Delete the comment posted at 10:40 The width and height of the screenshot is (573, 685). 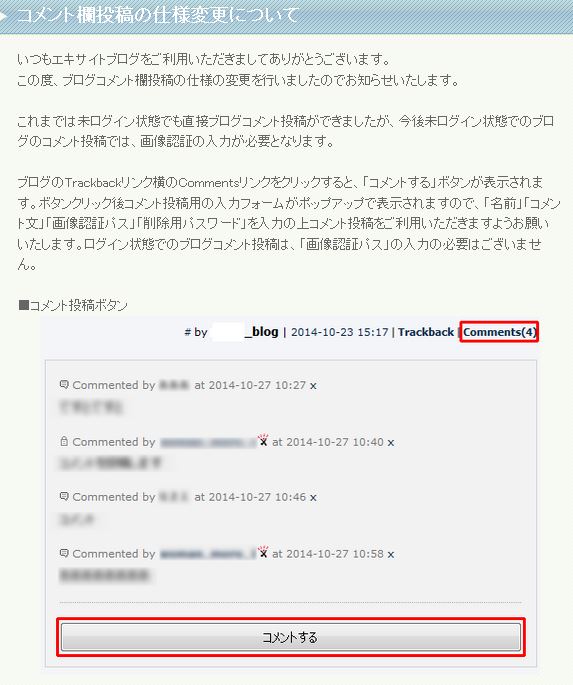coord(391,443)
